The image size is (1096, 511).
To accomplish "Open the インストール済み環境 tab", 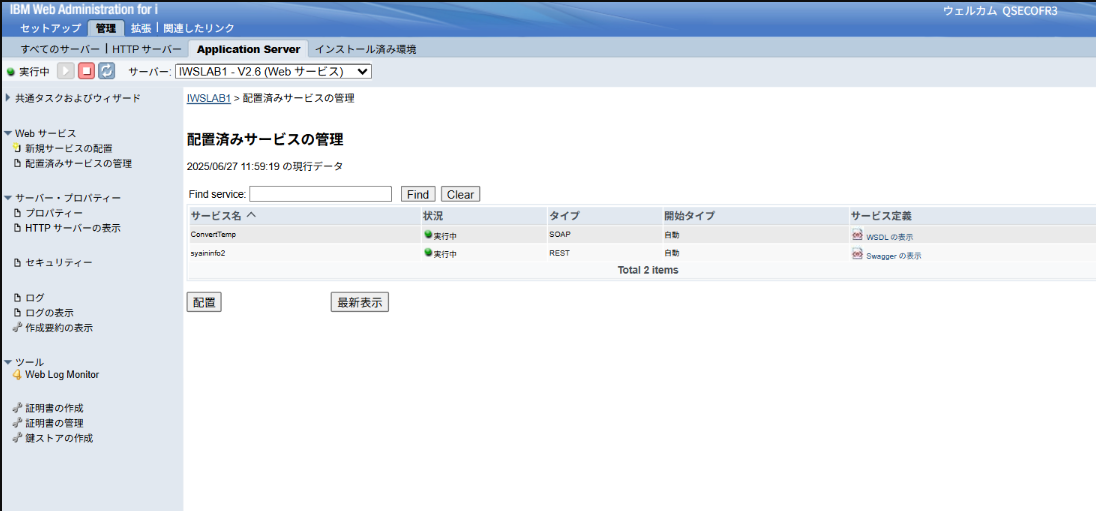I will (366, 50).
